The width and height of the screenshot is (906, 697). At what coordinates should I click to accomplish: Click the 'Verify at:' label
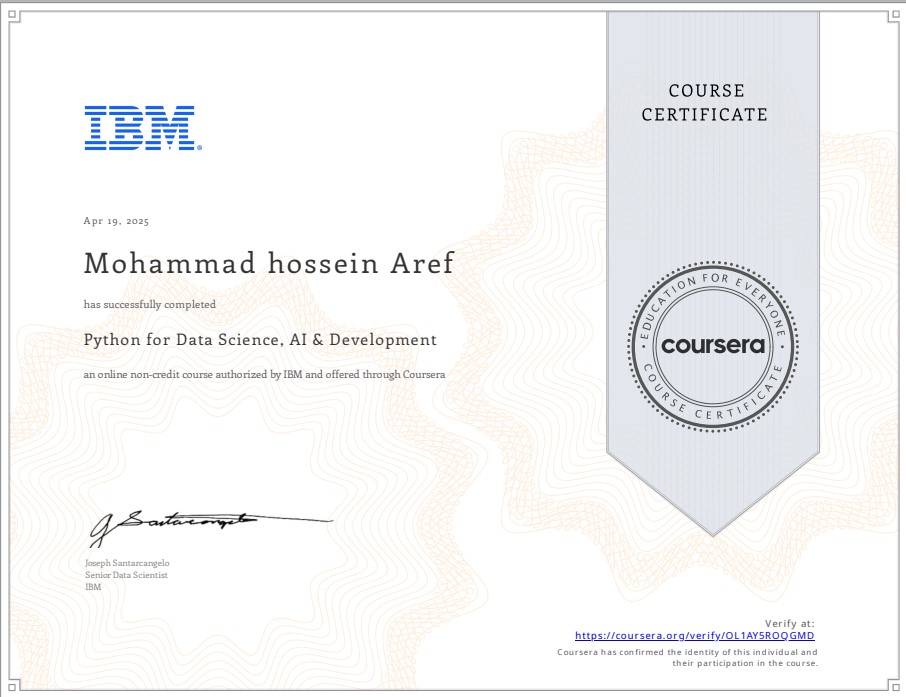(789, 624)
